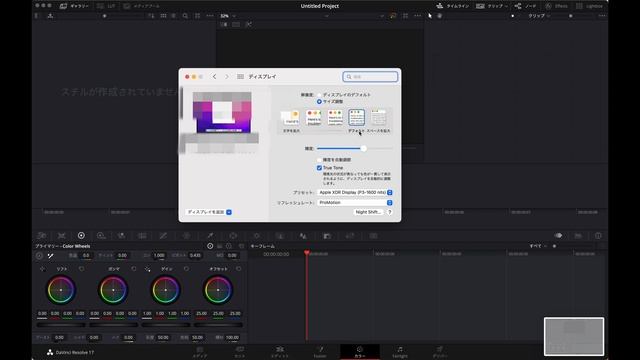640x360 pixels.
Task: Reset the Gamma color wheel
Action: click(x=134, y=269)
